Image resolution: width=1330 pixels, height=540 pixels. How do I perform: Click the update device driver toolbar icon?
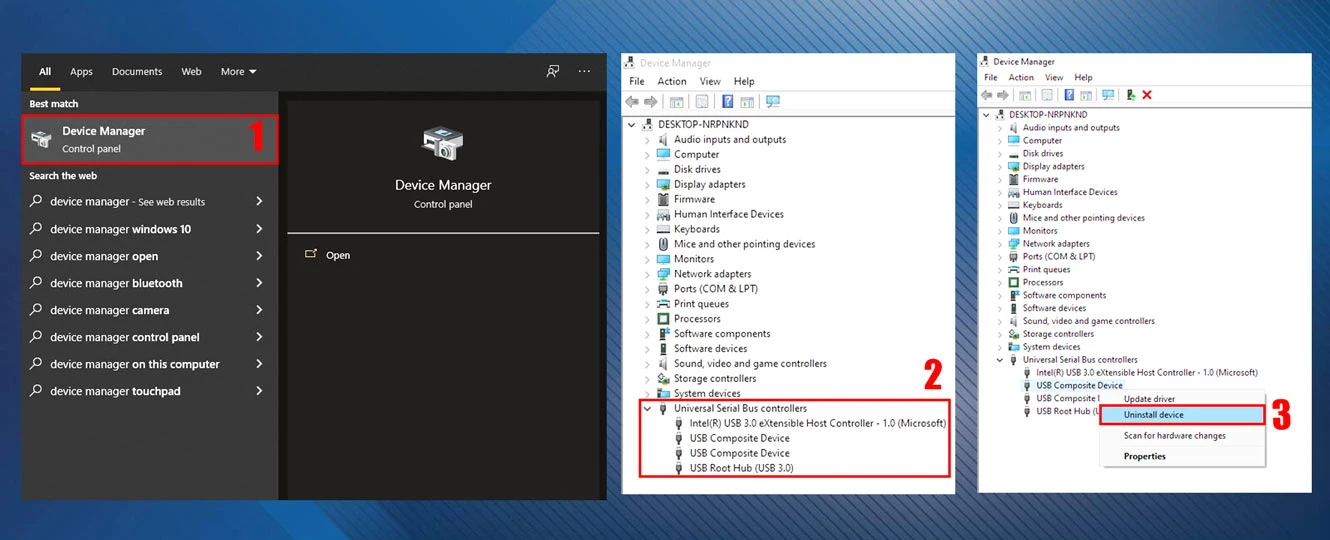pos(1130,95)
